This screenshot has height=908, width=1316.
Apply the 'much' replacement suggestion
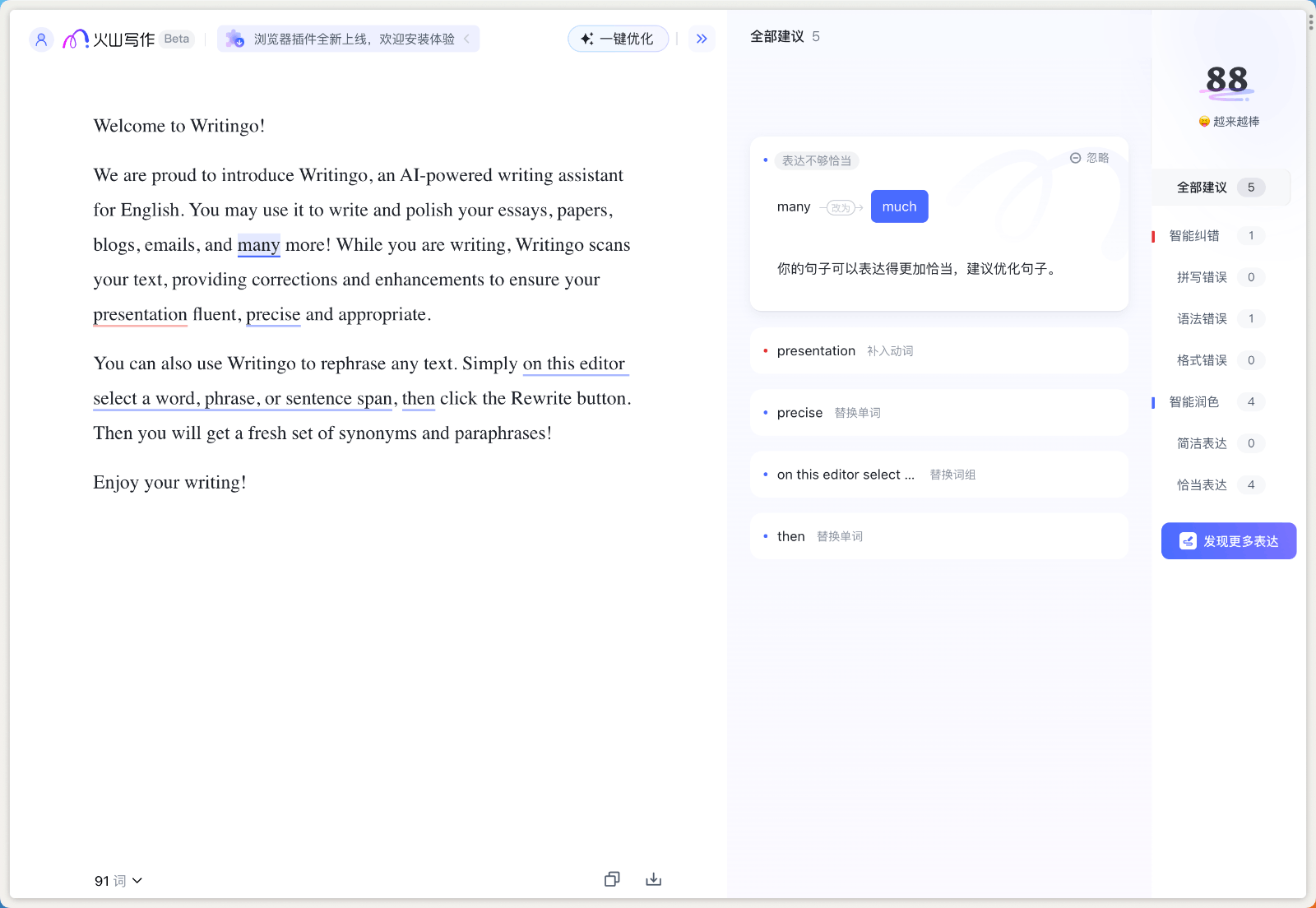(x=899, y=206)
